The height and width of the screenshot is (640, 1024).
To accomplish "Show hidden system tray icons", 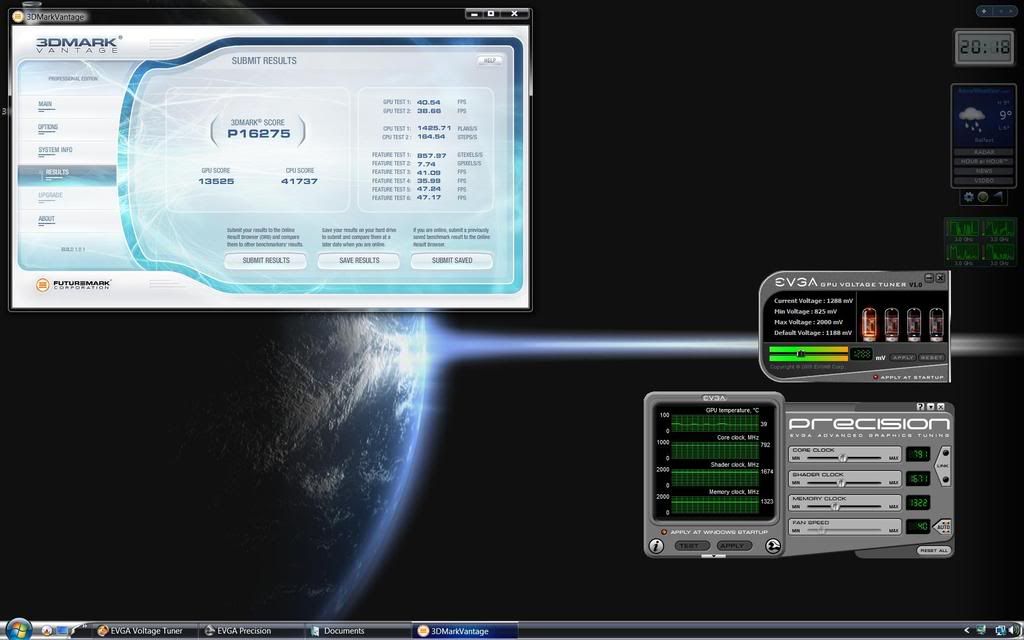I will [967, 631].
